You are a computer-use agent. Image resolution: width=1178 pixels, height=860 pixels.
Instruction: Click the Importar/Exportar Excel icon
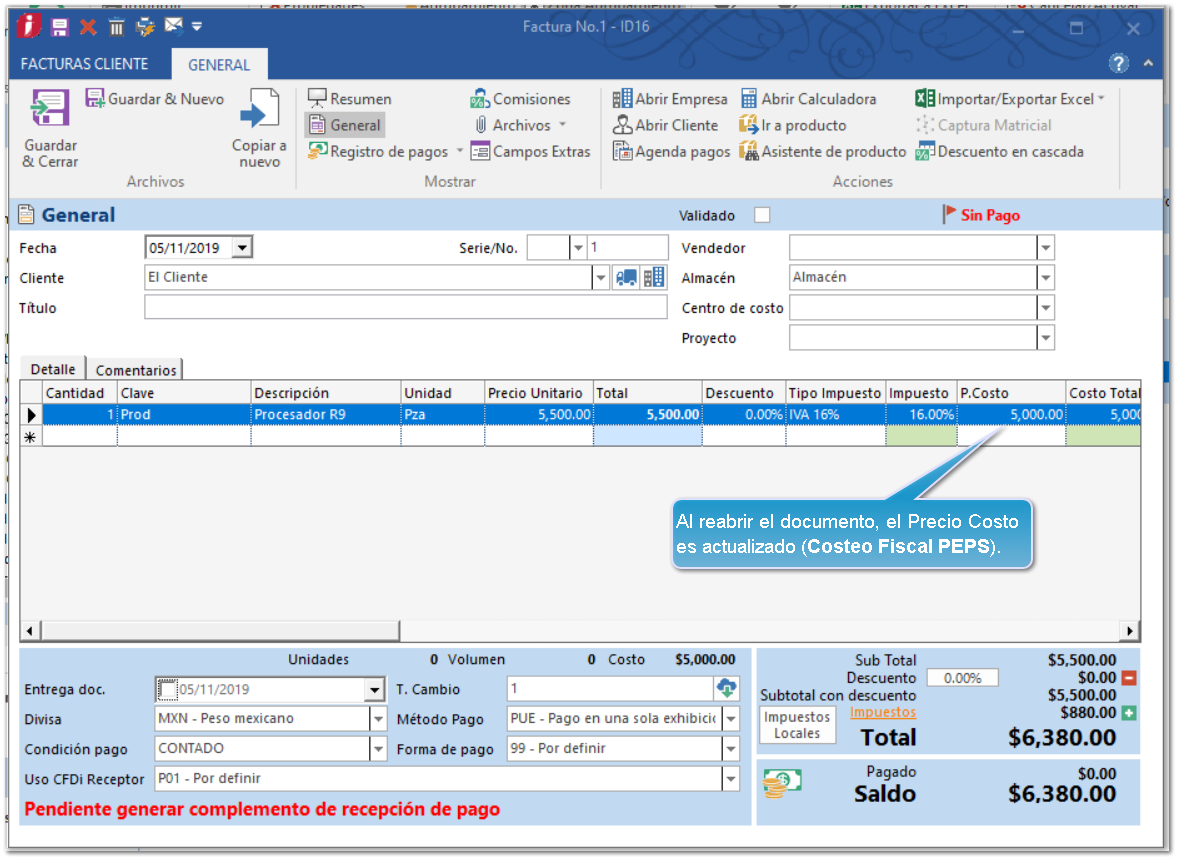[925, 99]
